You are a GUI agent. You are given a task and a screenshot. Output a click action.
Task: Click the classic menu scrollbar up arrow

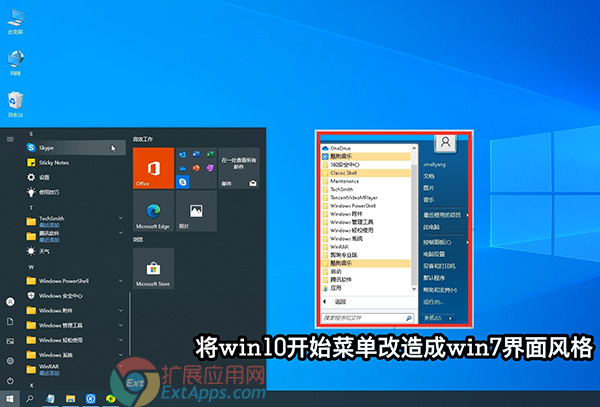[x=414, y=148]
